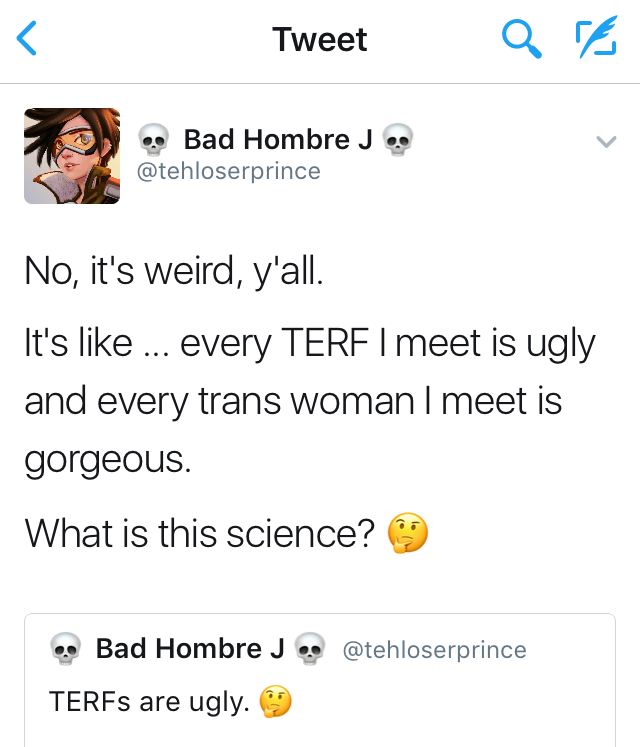Image resolution: width=640 pixels, height=747 pixels.
Task: Tap skull emoji before main author name
Action: [x=153, y=140]
